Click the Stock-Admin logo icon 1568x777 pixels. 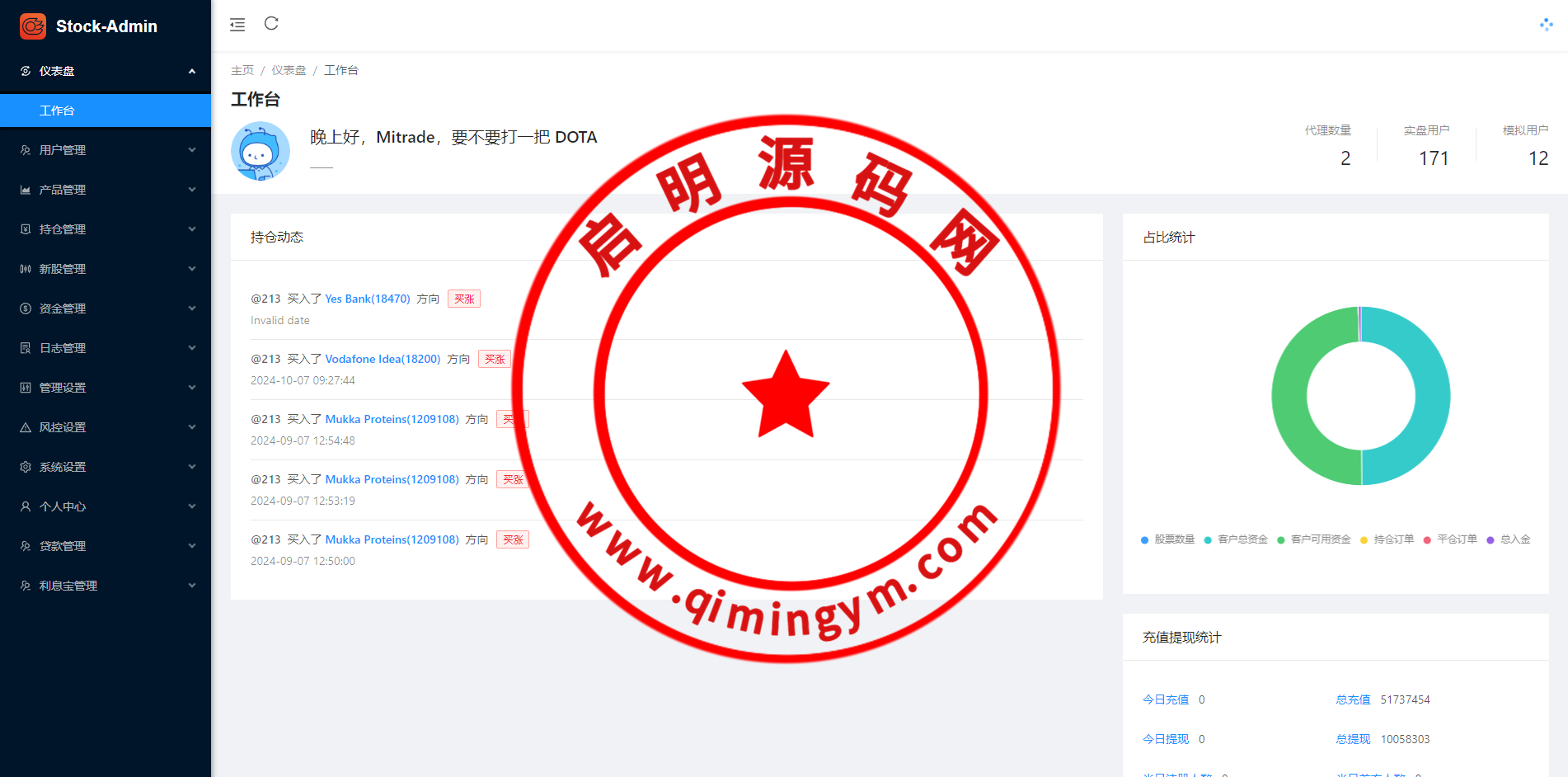(x=33, y=26)
